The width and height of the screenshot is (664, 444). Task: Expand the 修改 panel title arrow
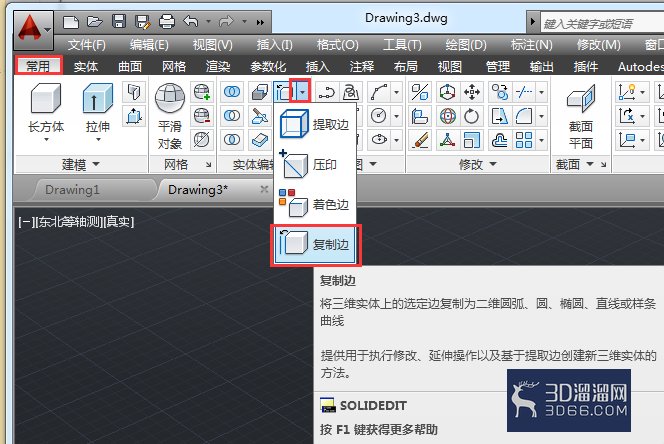click(493, 164)
